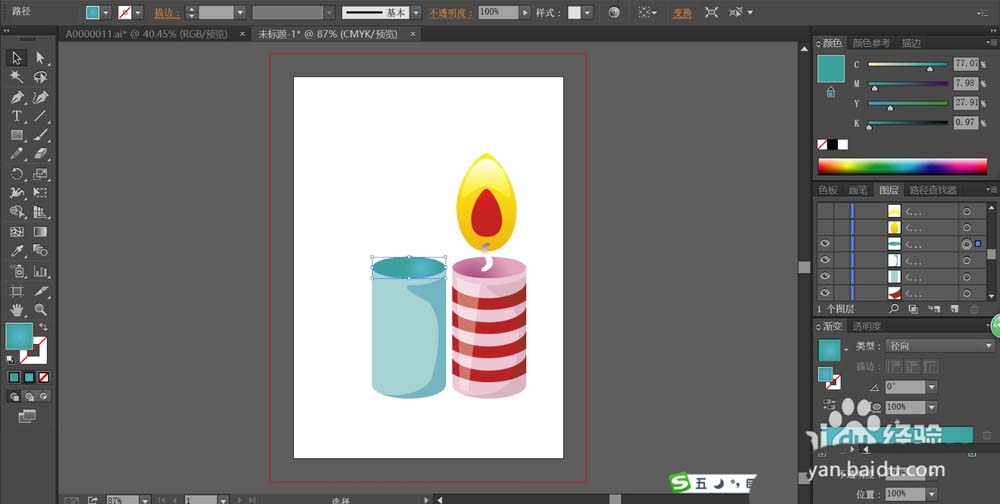The image size is (1000, 504).
Task: Open the zoom level 87% dropdown
Action: (145, 500)
